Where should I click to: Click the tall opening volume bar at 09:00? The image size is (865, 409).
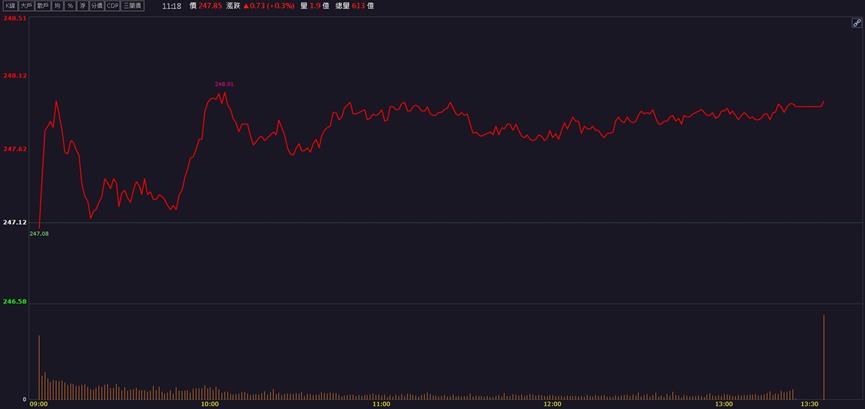[x=39, y=367]
